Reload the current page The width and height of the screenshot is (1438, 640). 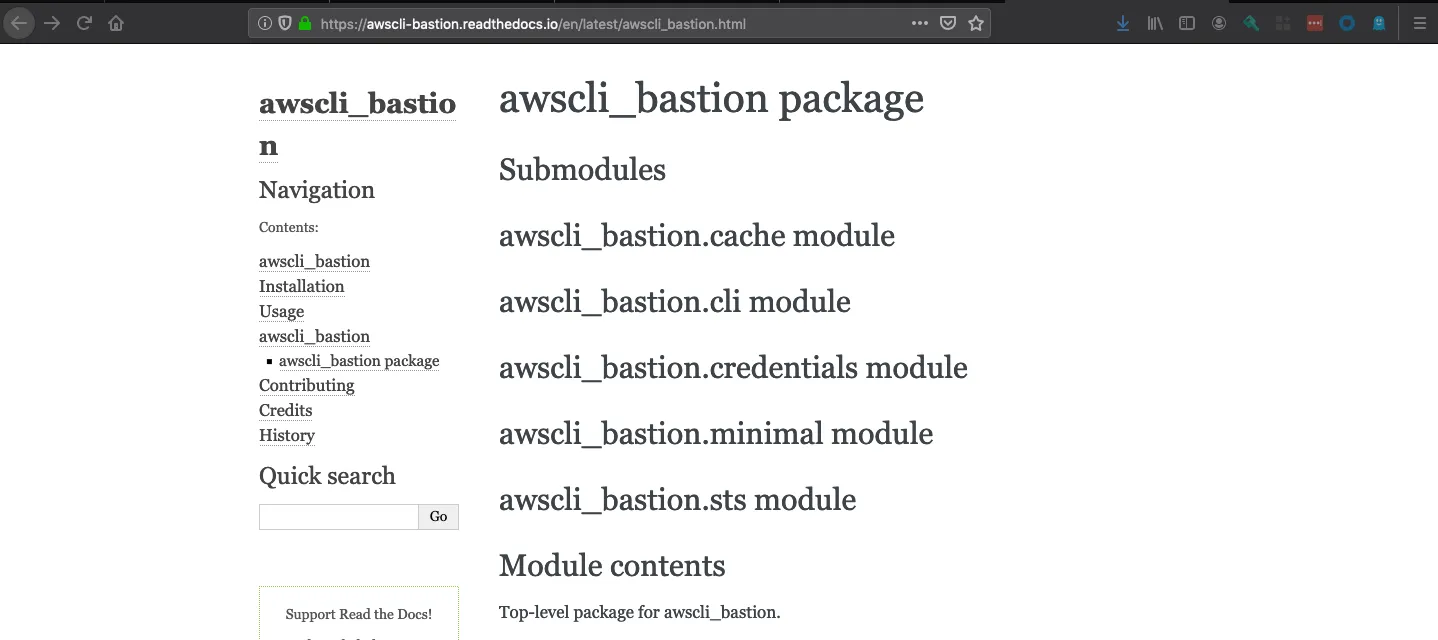85,23
